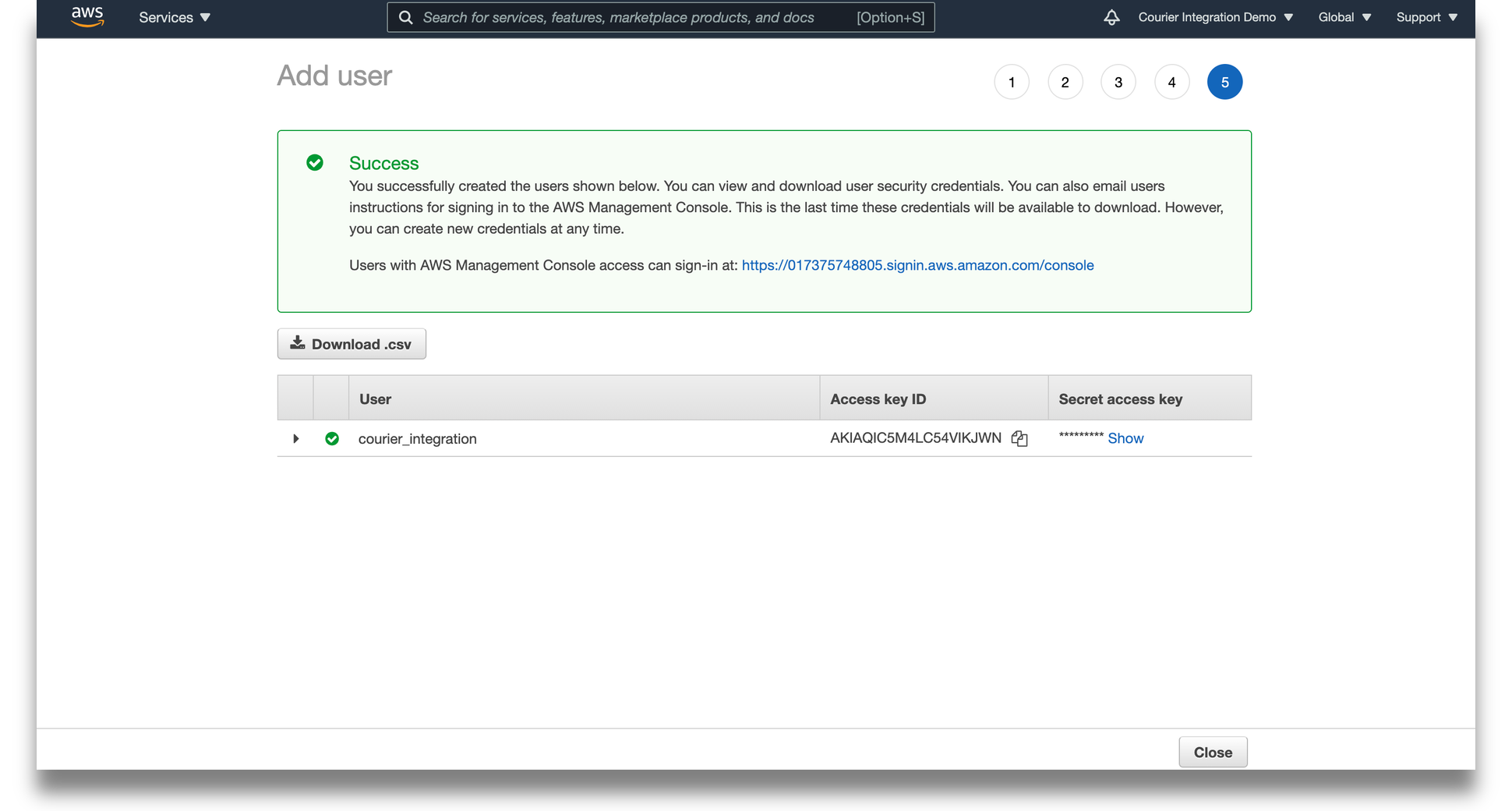Select the active step 5 circle
The image size is (1512, 811).
[x=1225, y=82]
